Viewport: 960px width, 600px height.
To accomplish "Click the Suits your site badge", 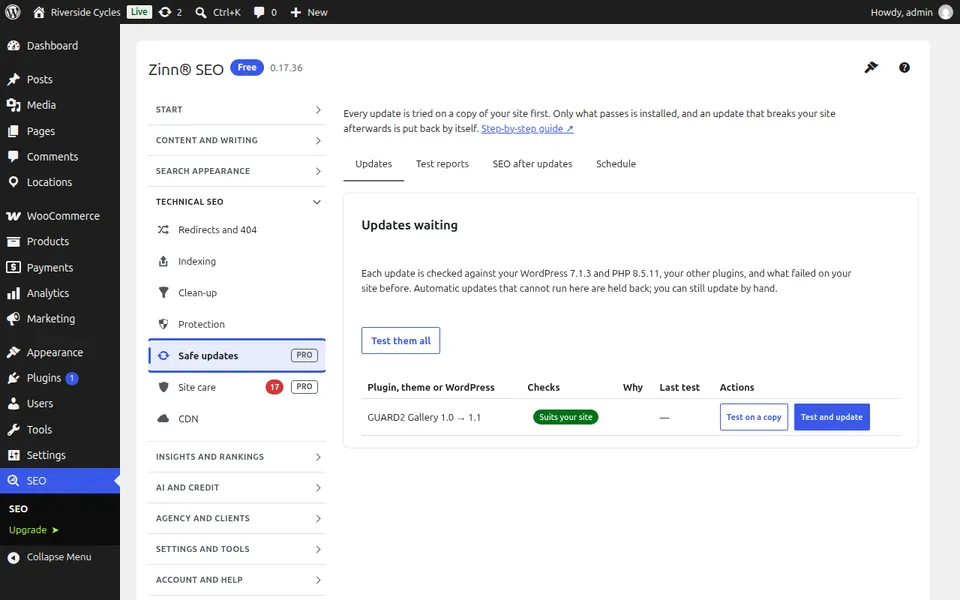I will coord(566,417).
